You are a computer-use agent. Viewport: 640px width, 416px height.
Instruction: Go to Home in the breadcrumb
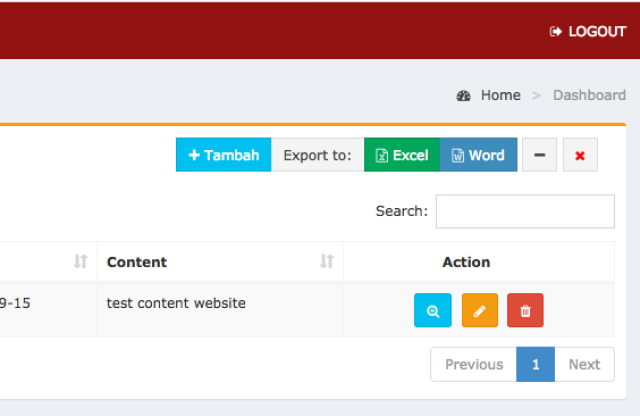tap(500, 95)
